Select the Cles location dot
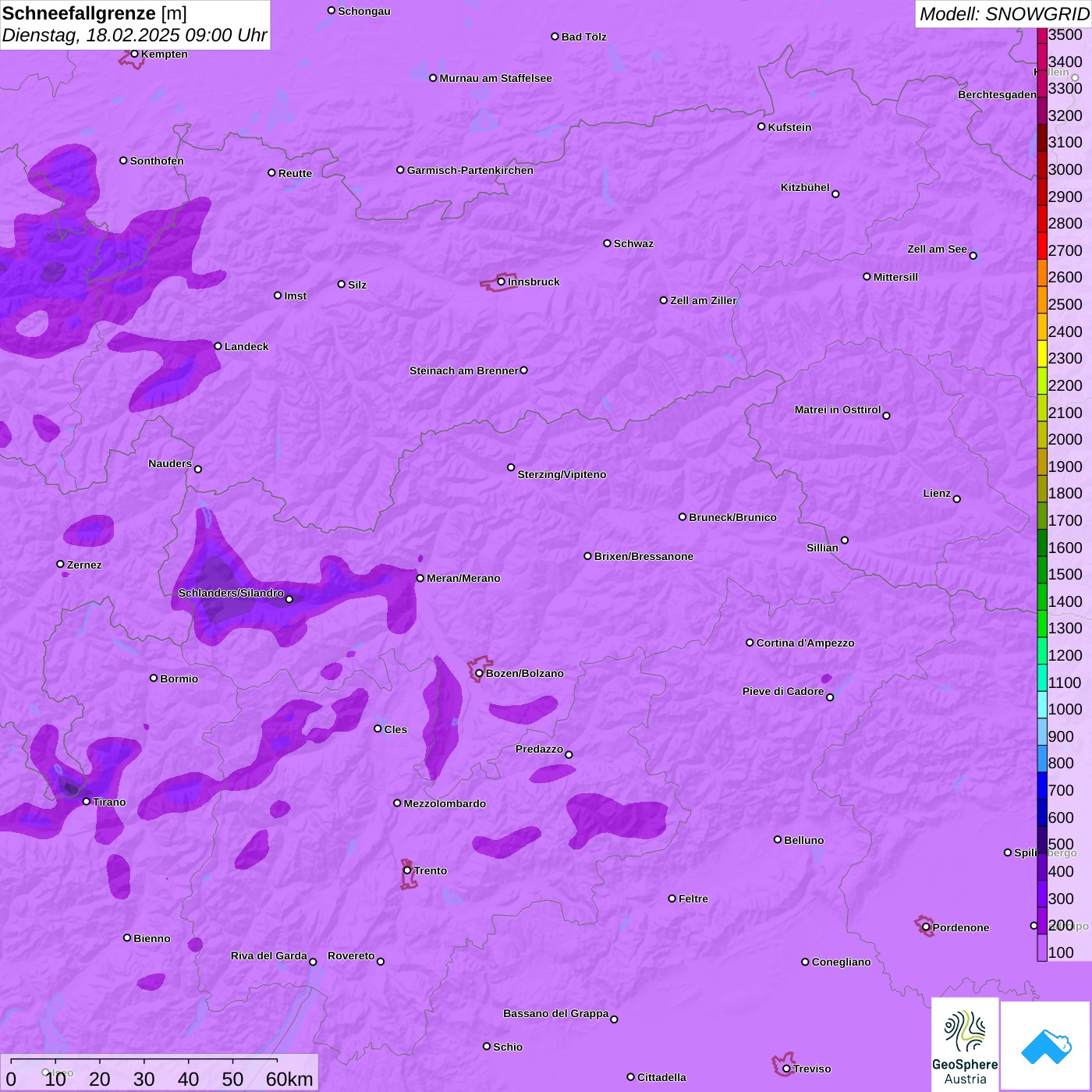The width and height of the screenshot is (1092, 1092). [378, 729]
